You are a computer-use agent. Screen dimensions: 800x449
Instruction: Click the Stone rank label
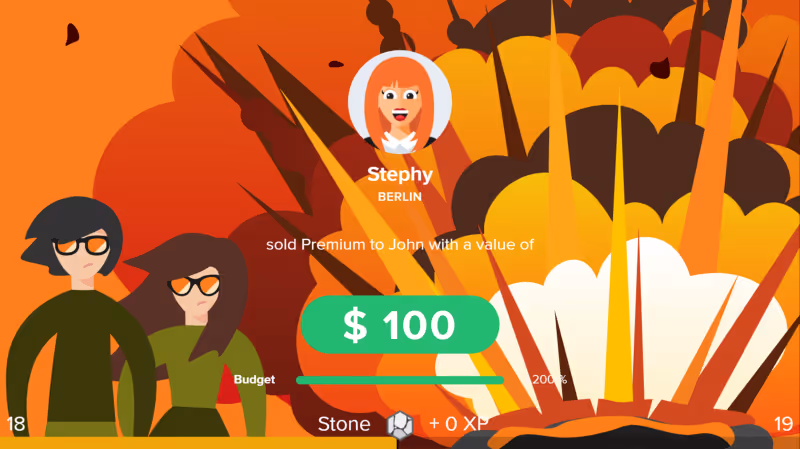point(344,424)
